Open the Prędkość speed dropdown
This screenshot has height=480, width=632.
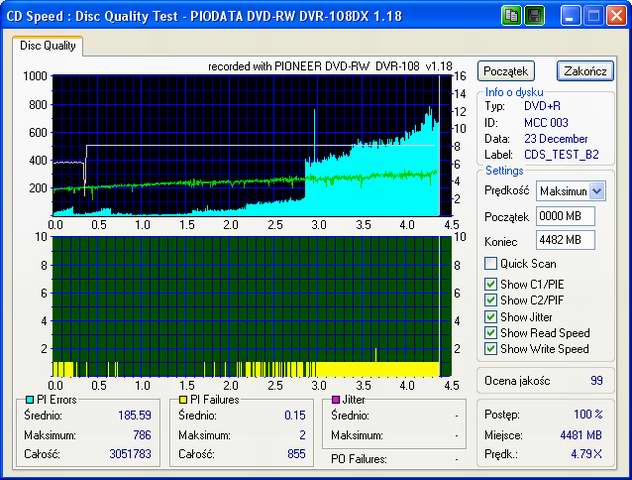597,191
